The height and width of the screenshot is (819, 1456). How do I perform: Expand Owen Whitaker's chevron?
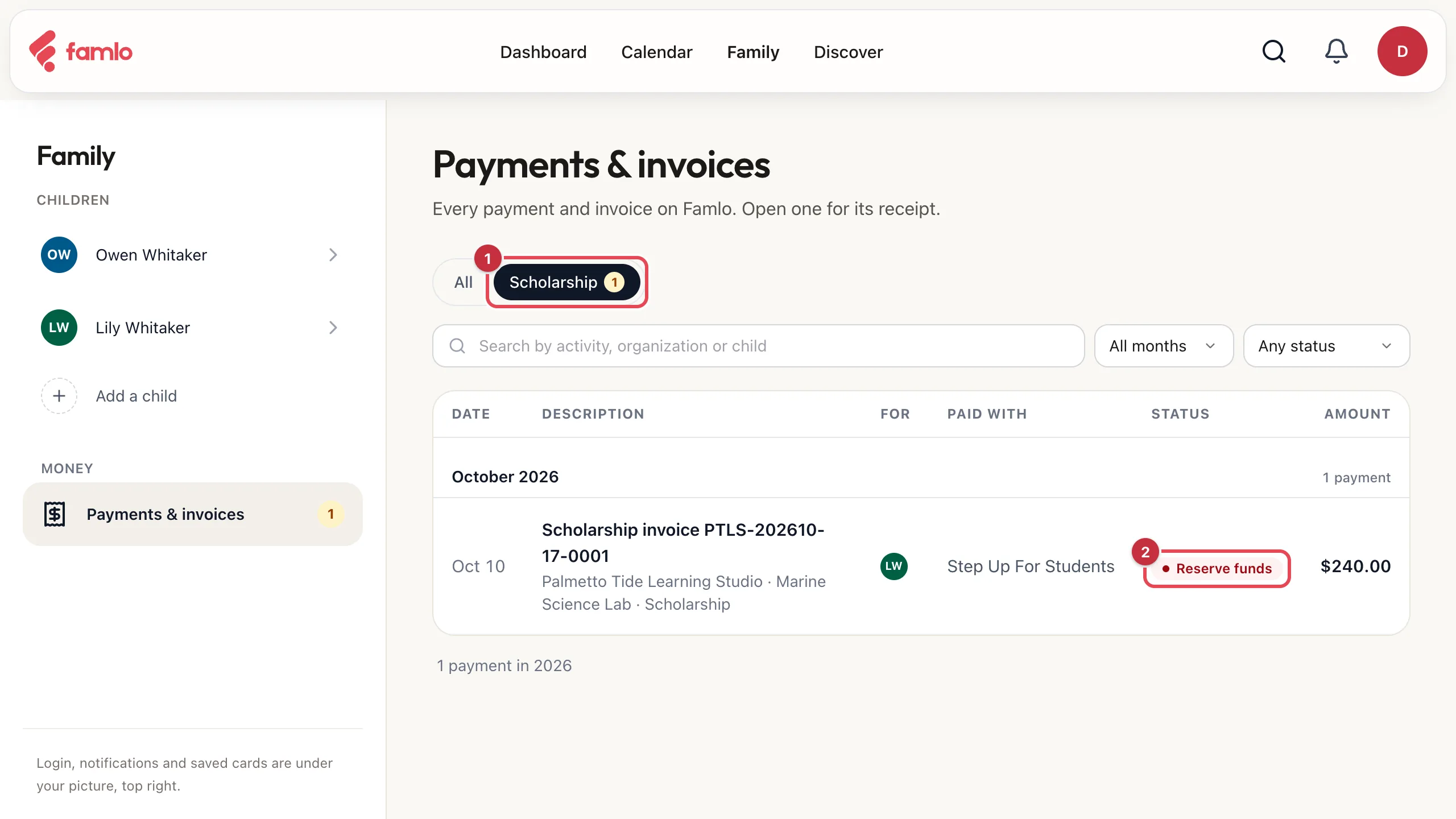click(333, 255)
